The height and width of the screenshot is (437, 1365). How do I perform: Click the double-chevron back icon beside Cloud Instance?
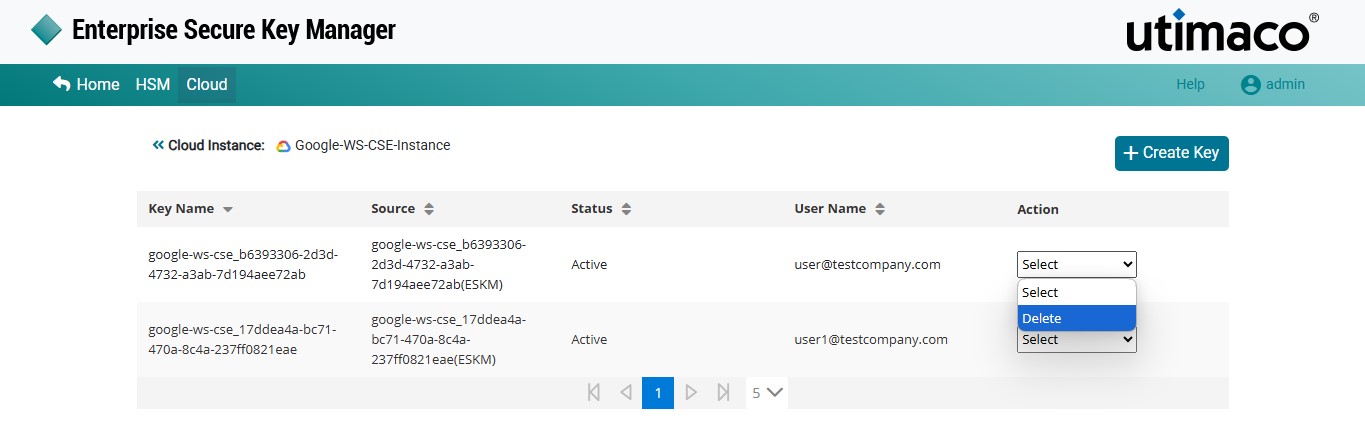point(158,145)
